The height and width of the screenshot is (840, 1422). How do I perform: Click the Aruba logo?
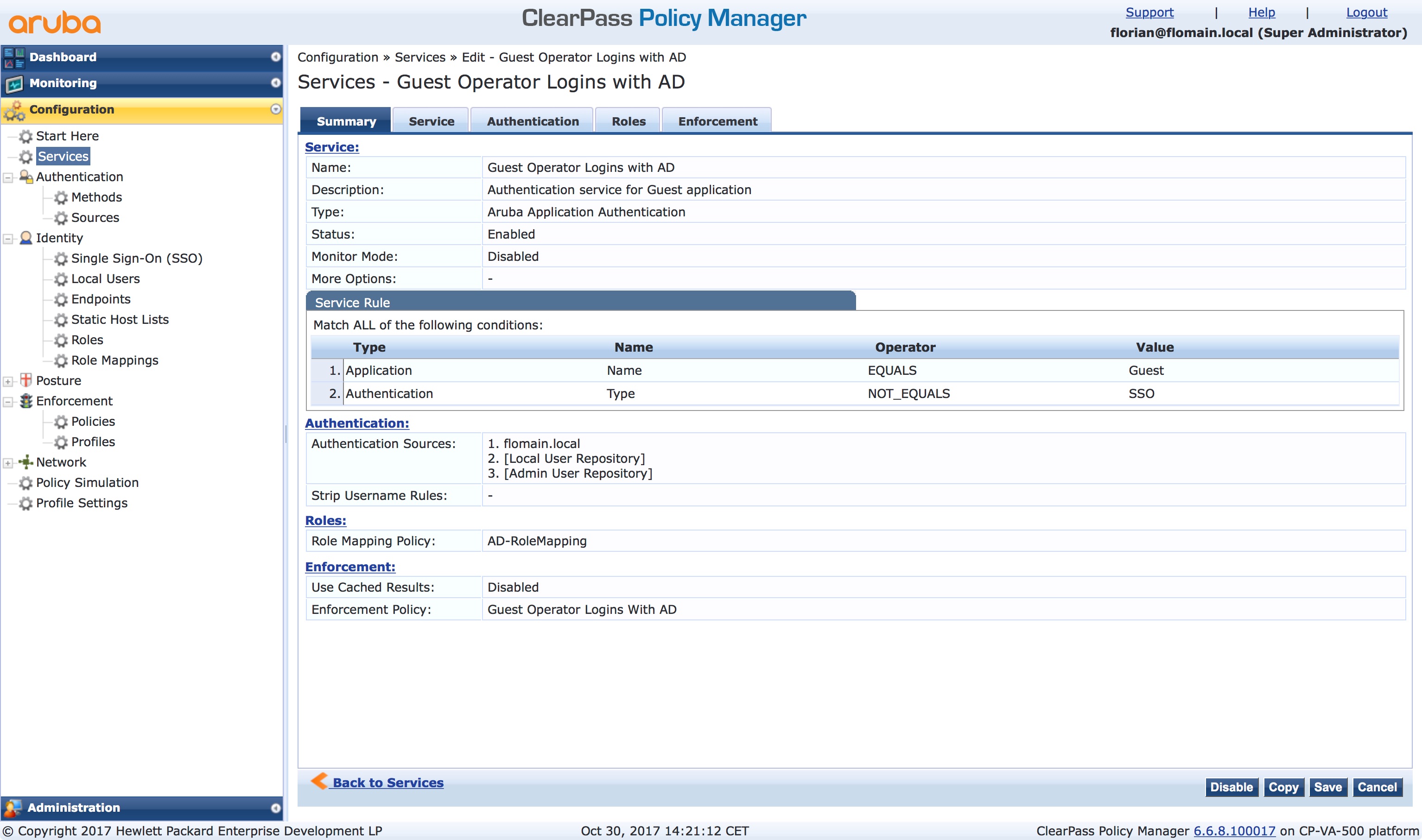tap(55, 23)
